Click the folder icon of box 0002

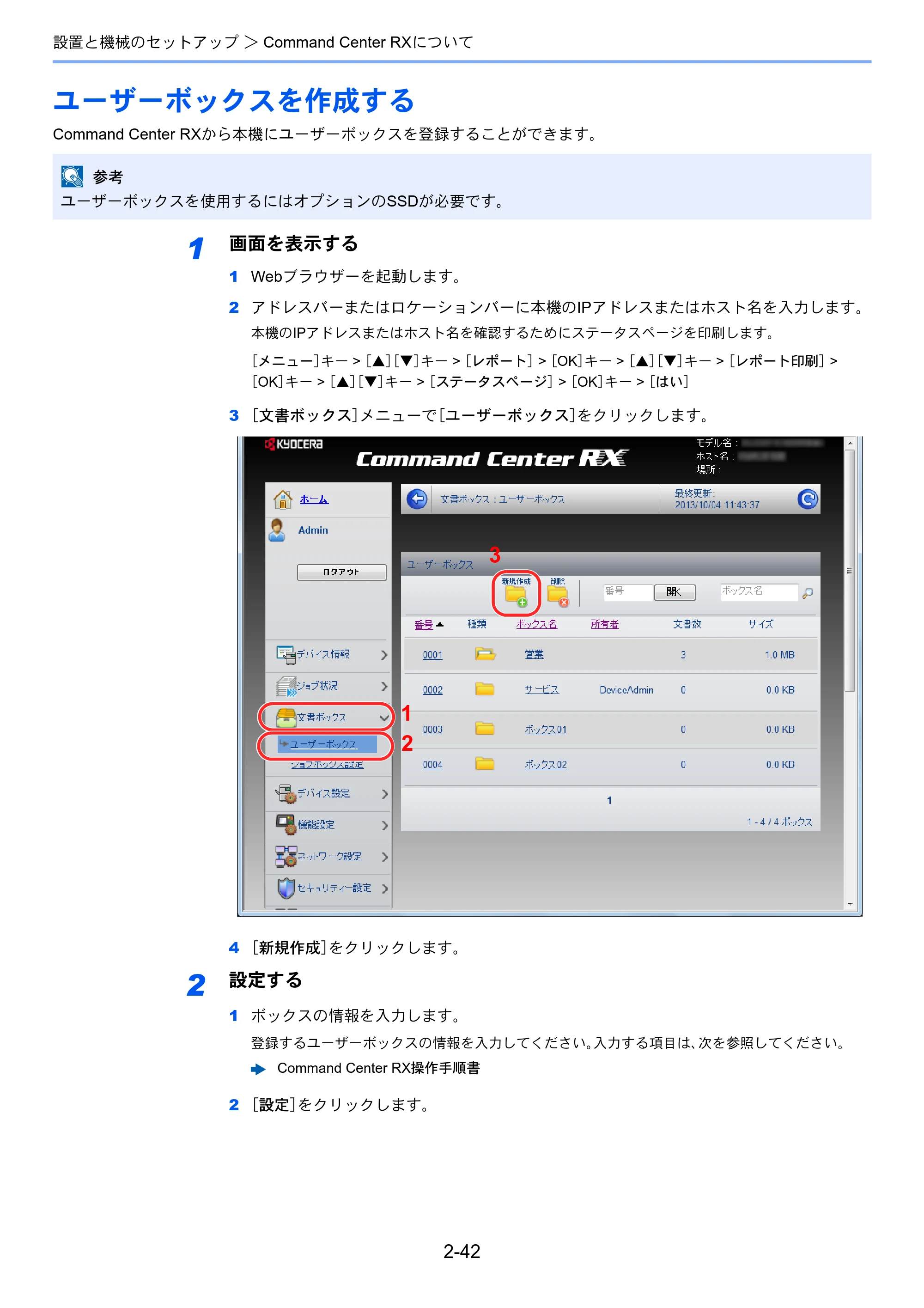click(484, 689)
